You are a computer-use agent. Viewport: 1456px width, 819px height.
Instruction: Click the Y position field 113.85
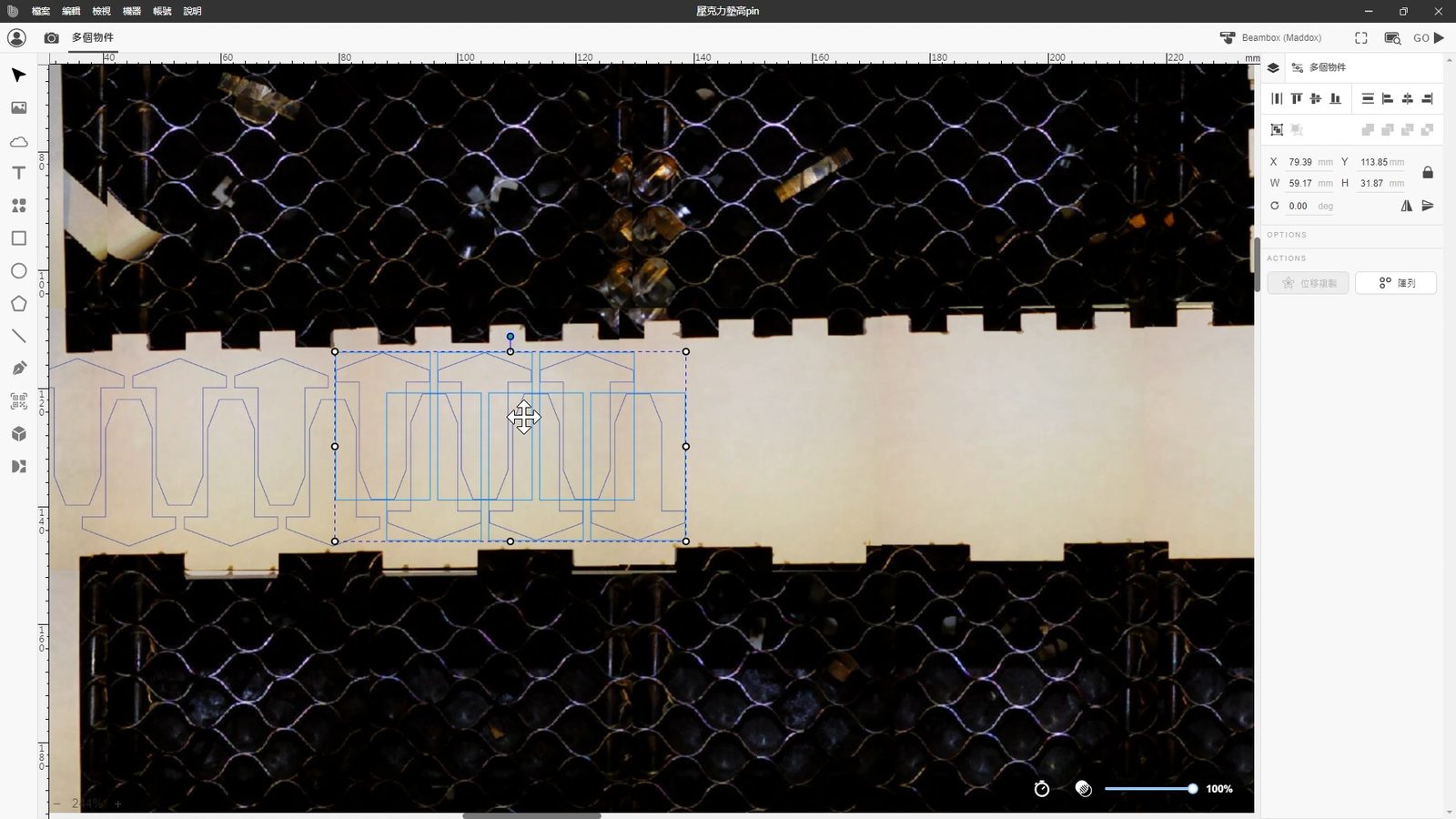(x=1381, y=162)
